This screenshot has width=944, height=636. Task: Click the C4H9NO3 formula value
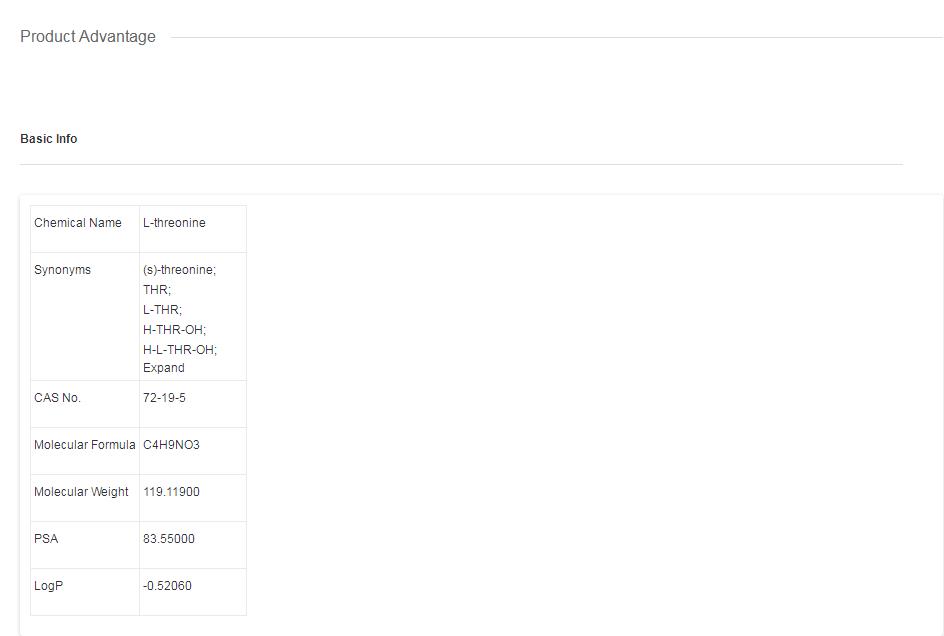click(171, 445)
